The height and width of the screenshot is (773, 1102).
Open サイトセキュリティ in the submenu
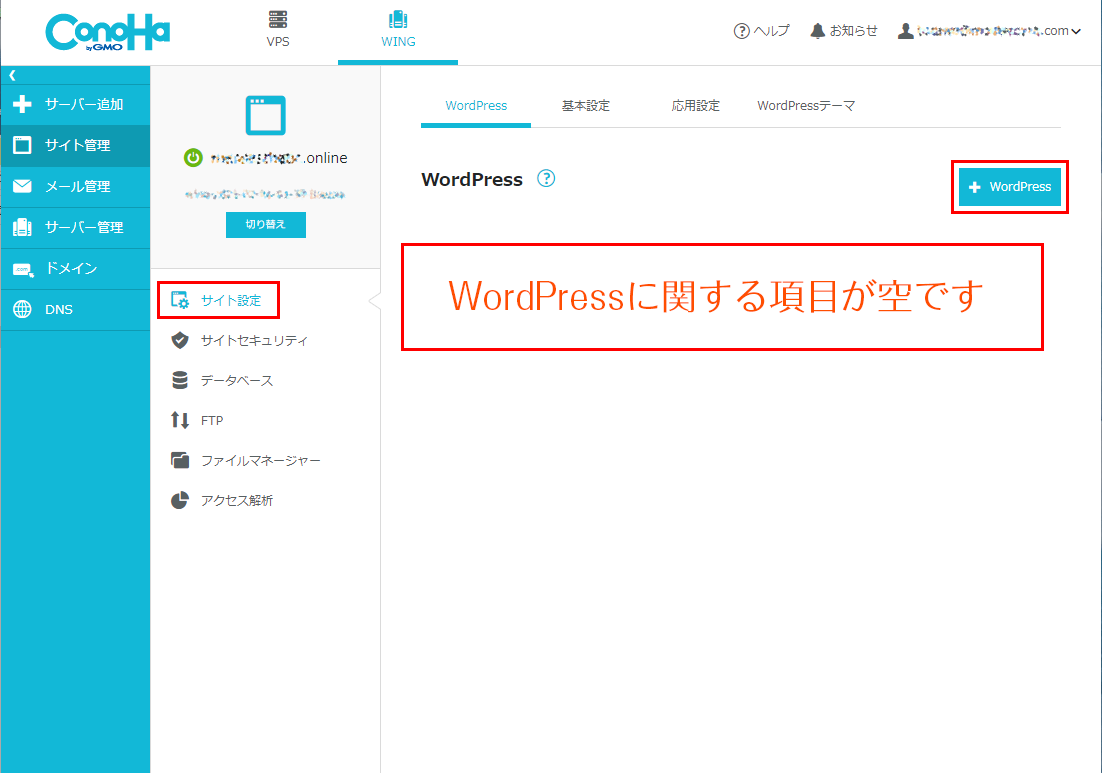(x=254, y=341)
